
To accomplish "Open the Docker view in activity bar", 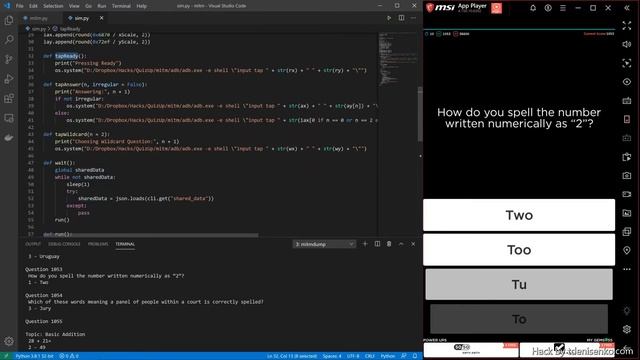I will pyautogui.click(x=9, y=138).
